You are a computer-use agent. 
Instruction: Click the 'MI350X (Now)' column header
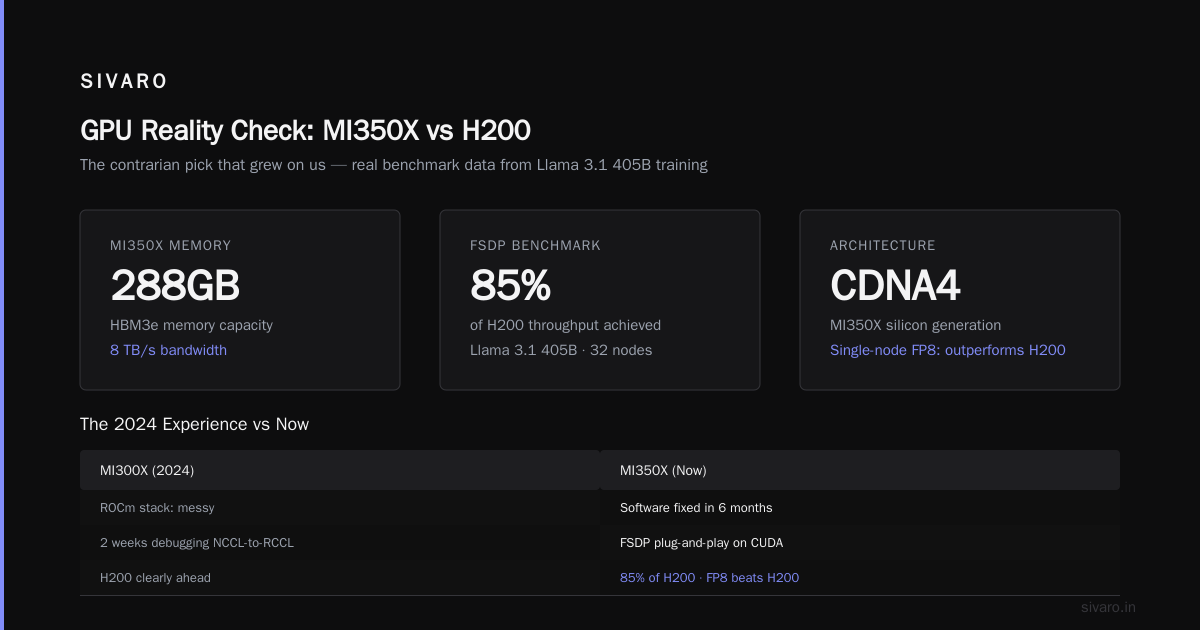click(x=860, y=470)
